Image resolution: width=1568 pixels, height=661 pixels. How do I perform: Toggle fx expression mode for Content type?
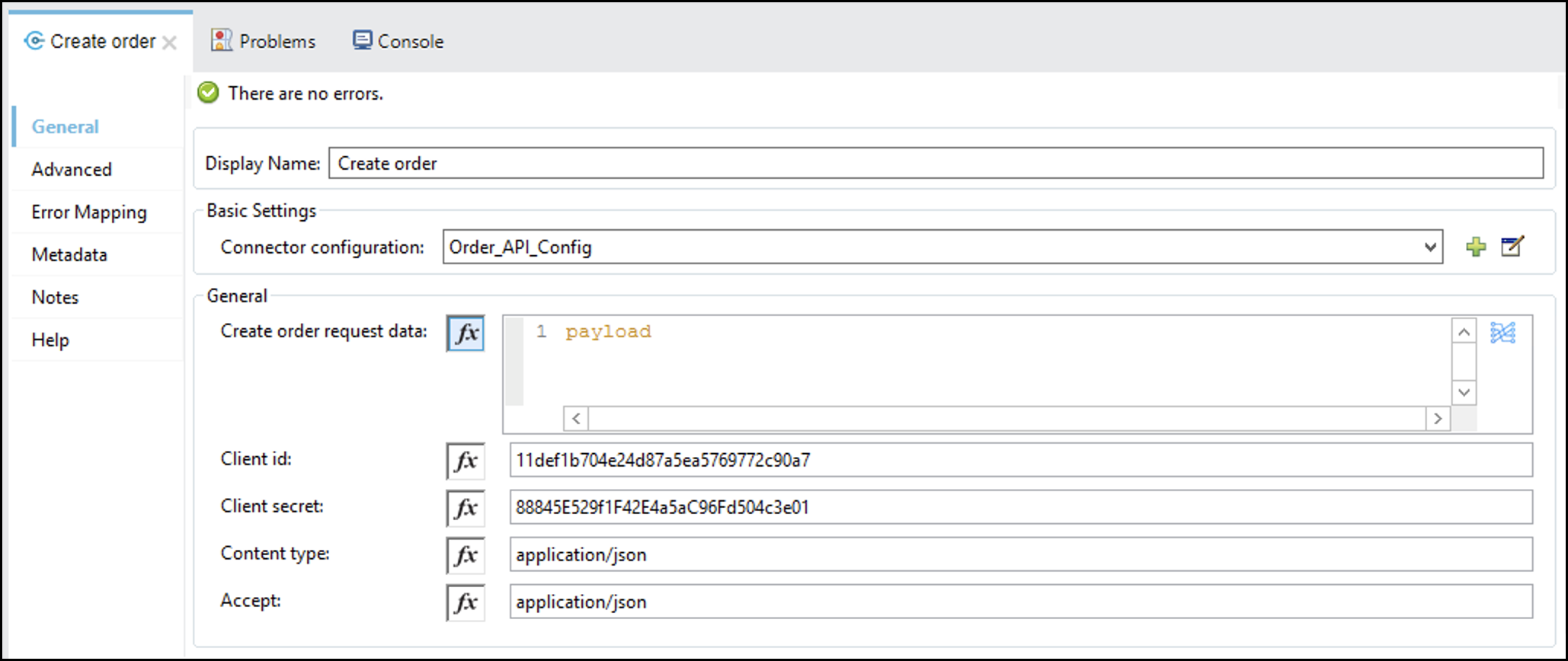(x=466, y=555)
